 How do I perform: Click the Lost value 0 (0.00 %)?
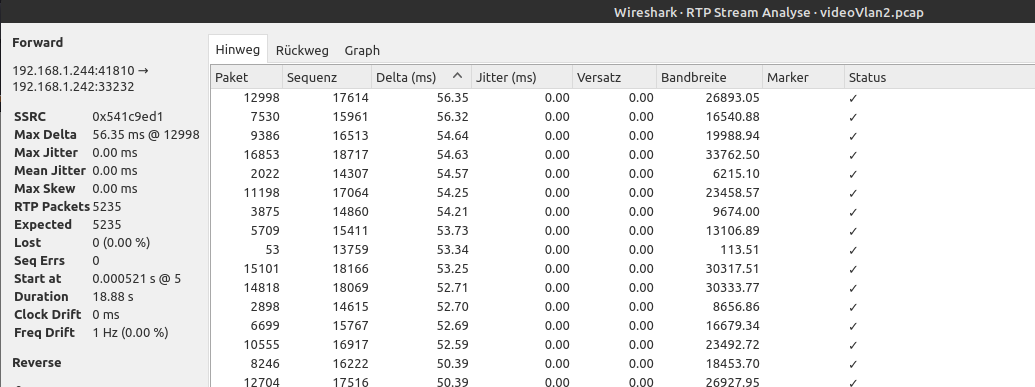click(x=121, y=242)
